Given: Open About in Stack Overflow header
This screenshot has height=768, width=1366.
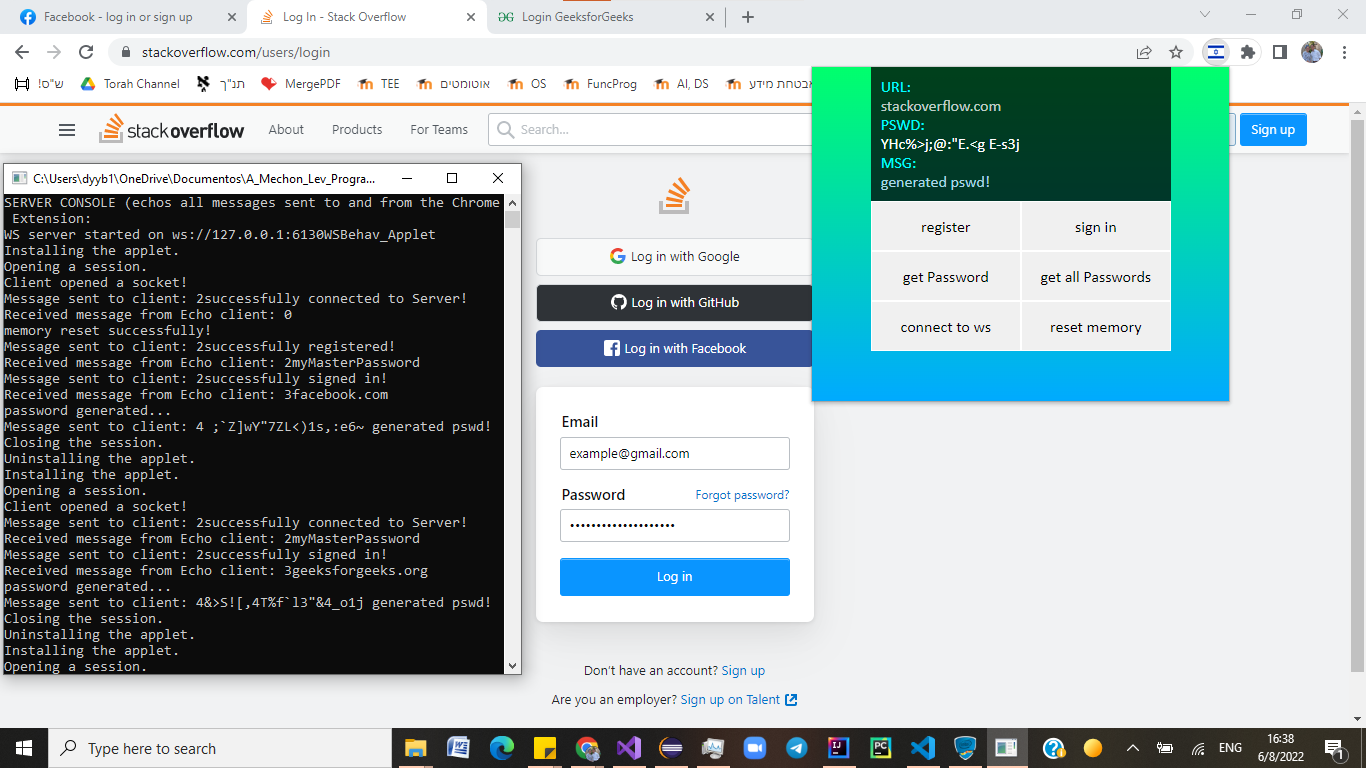Looking at the screenshot, I should point(286,130).
